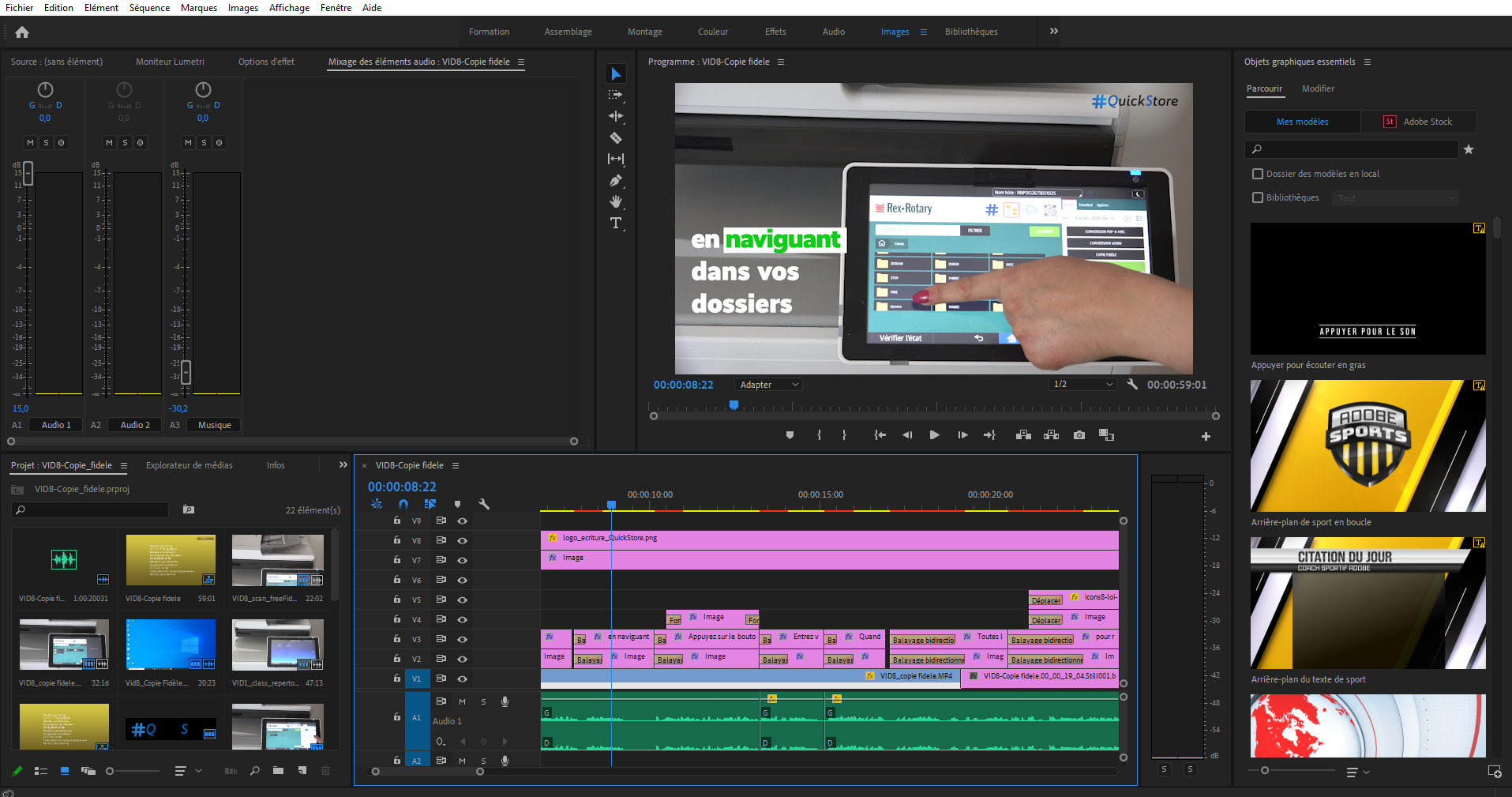Hide track V8 with eye icon
This screenshot has width=1512, height=797.
[x=463, y=541]
